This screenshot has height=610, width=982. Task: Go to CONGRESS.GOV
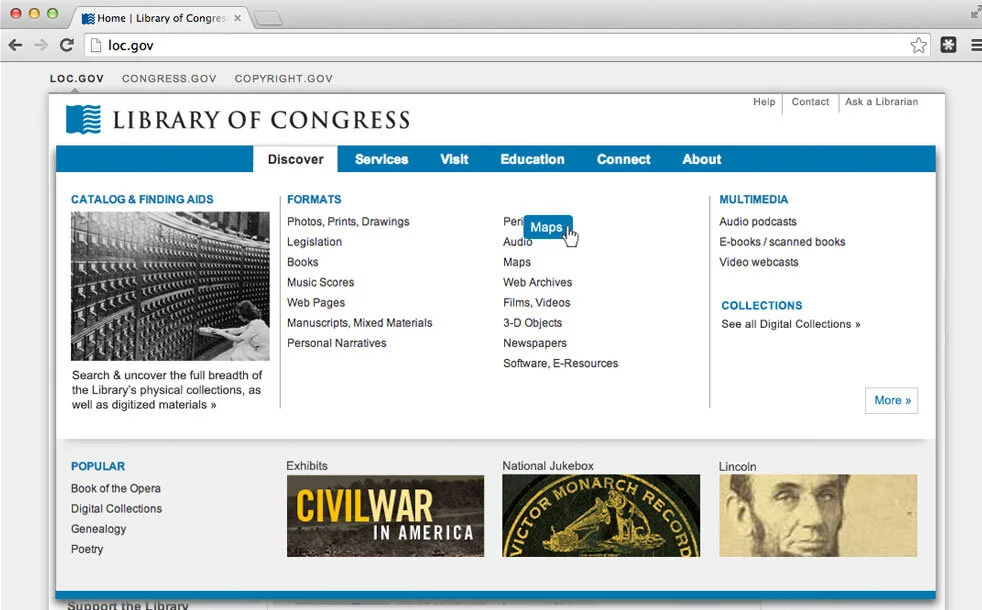169,78
